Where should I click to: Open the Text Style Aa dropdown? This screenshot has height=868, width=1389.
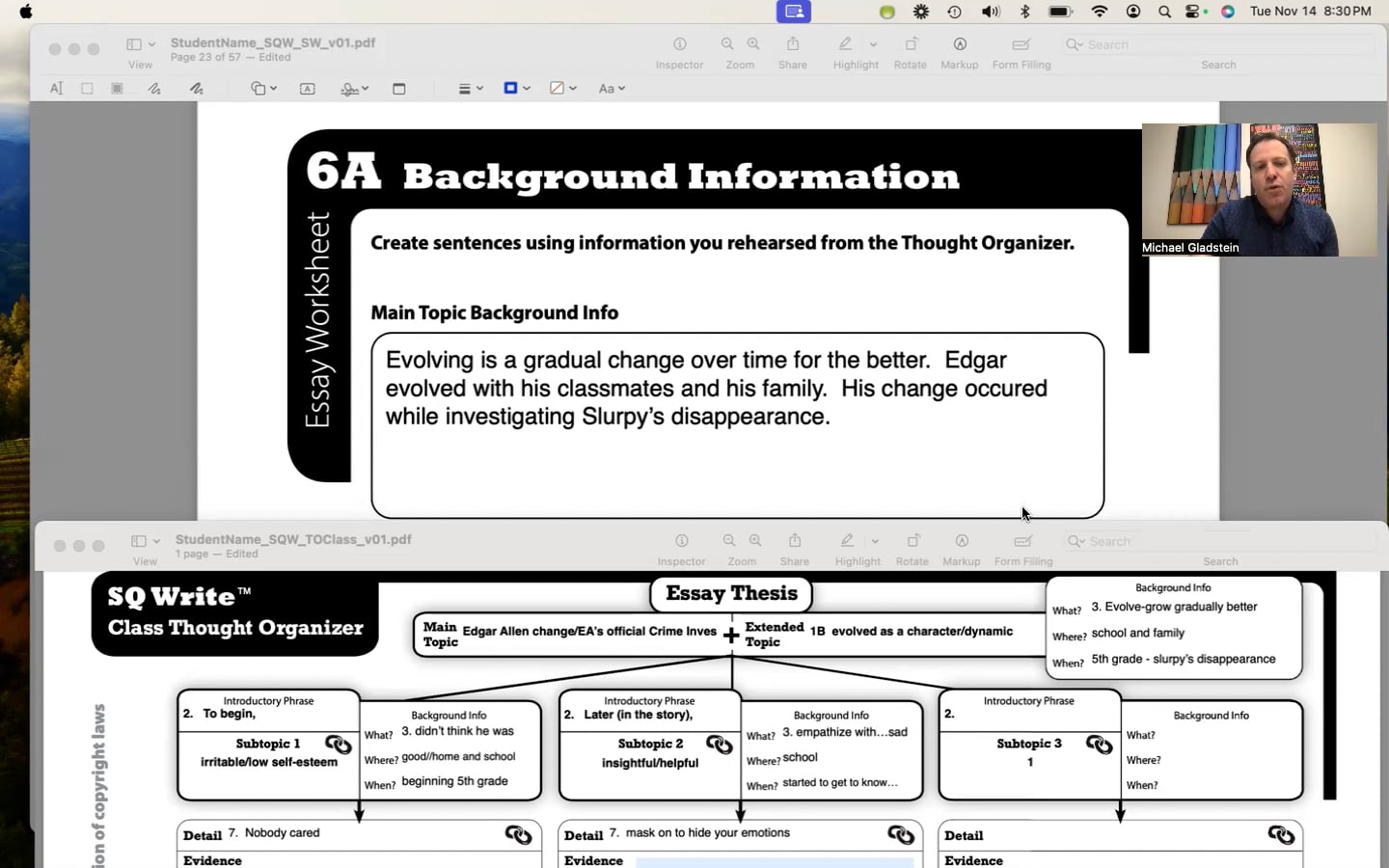point(612,88)
